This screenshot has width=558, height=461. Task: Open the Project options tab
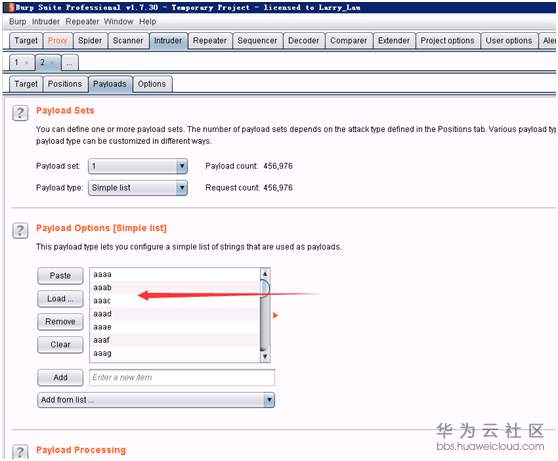pyautogui.click(x=447, y=41)
